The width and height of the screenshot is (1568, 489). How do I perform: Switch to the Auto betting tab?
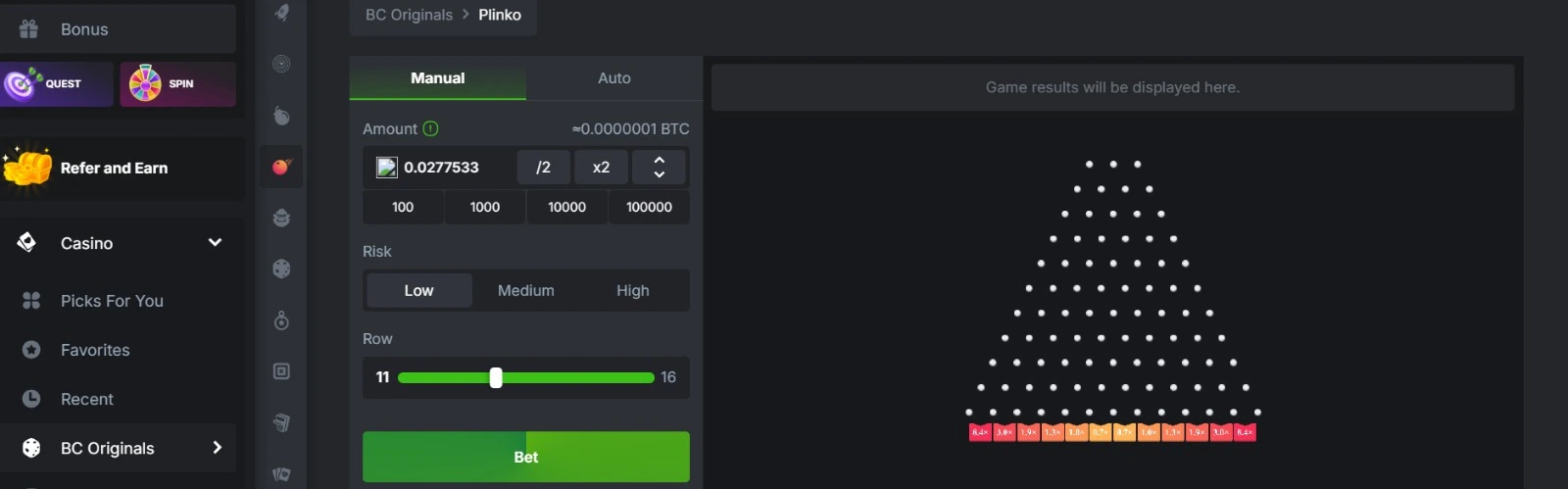[613, 78]
